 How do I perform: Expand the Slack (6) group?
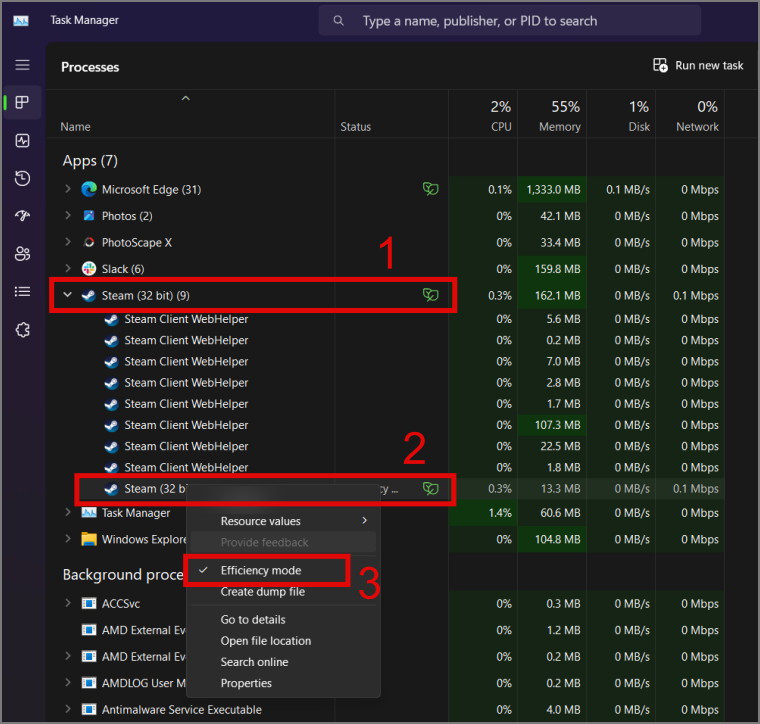(68, 268)
